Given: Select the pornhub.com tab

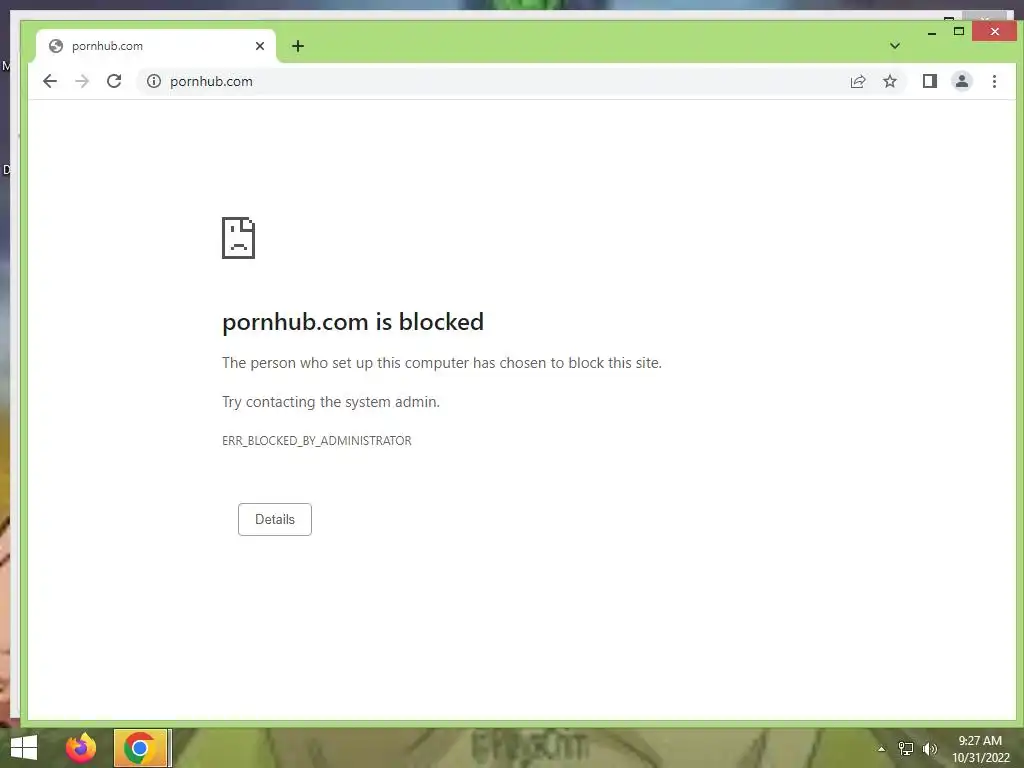Looking at the screenshot, I should tap(157, 46).
